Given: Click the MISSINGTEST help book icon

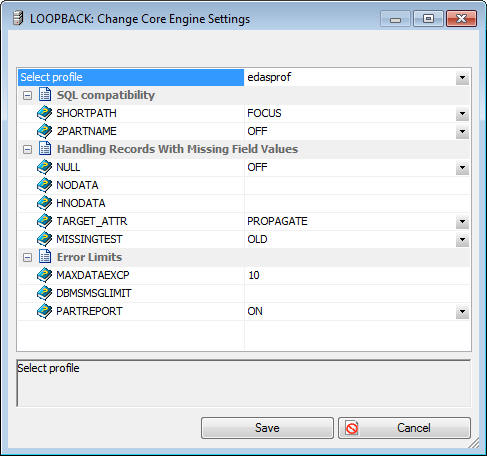Looking at the screenshot, I should pyautogui.click(x=44, y=239).
